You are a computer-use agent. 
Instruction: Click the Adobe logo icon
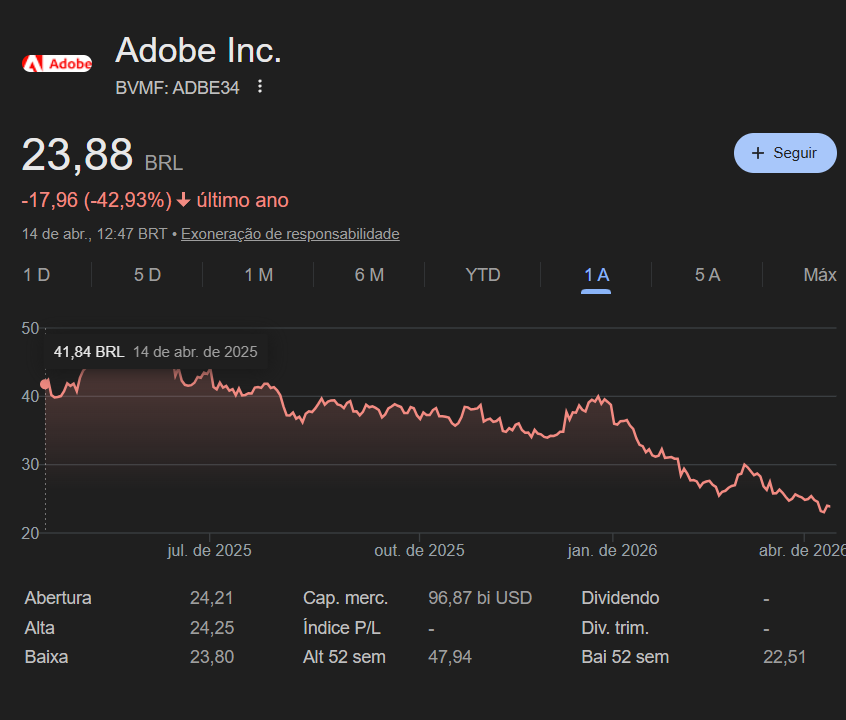tap(57, 64)
